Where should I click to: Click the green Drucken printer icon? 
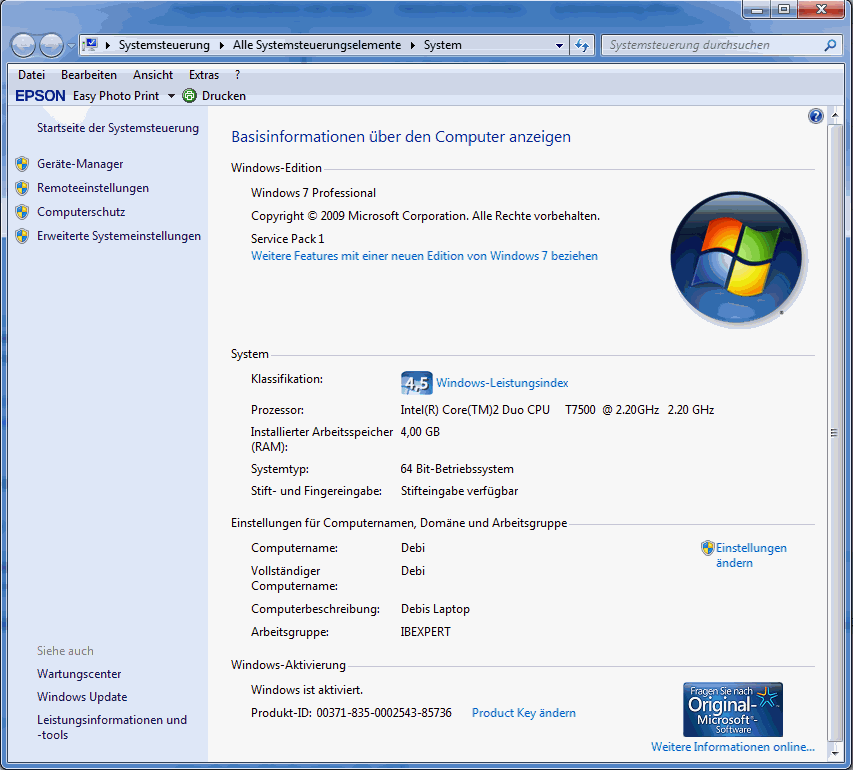click(x=189, y=96)
